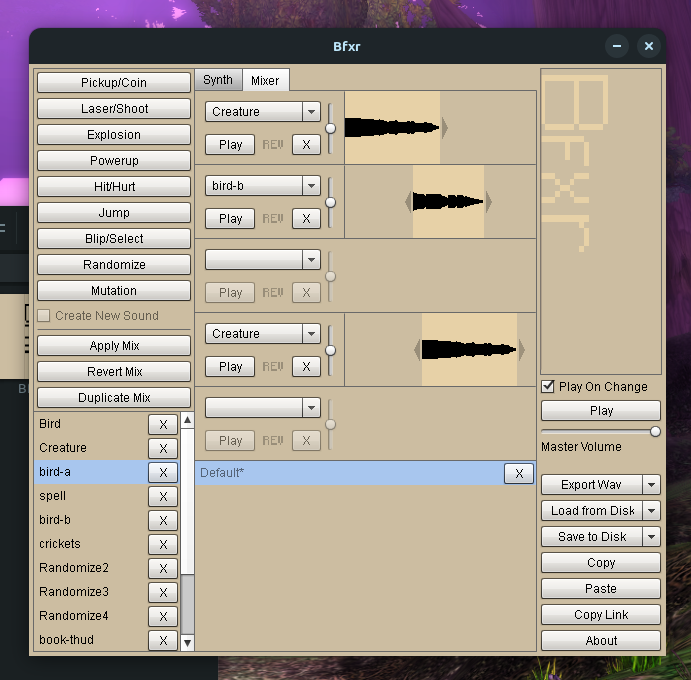The height and width of the screenshot is (680, 691).
Task: Delete the spell sound entry
Action: tap(163, 496)
